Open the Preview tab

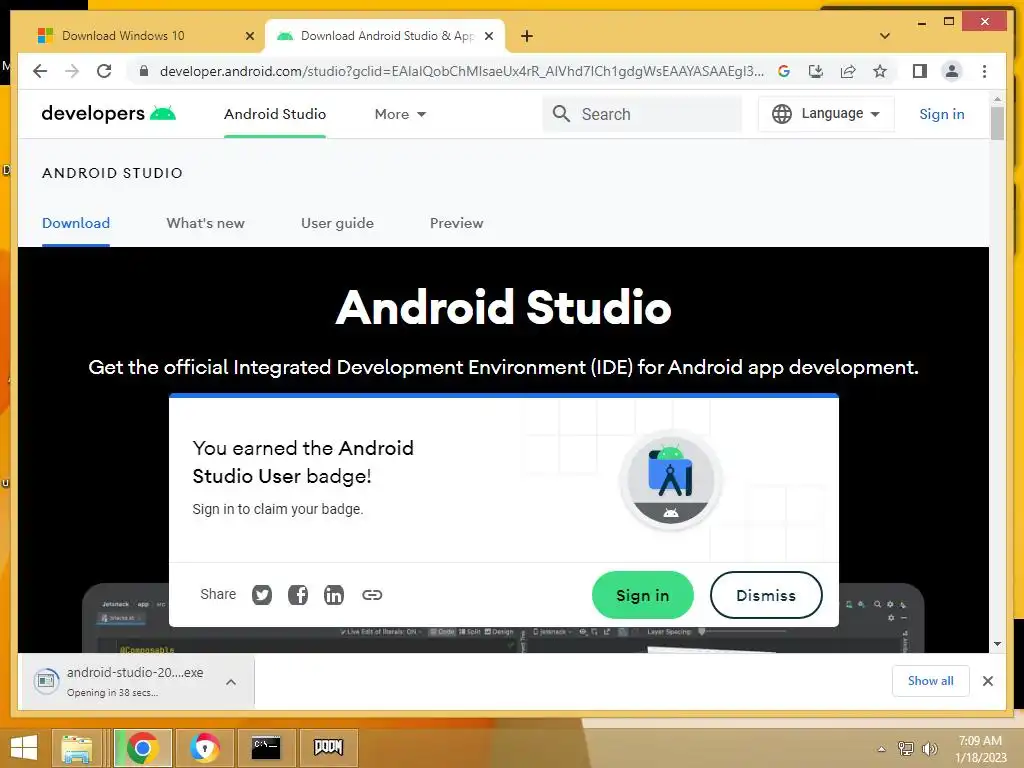tap(456, 223)
